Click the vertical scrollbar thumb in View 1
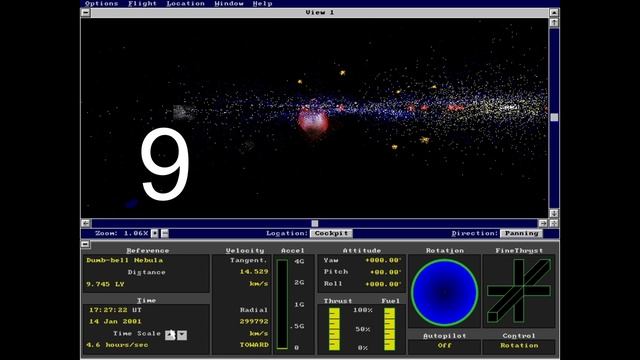Screen dimensions: 640x360 [x=554, y=118]
